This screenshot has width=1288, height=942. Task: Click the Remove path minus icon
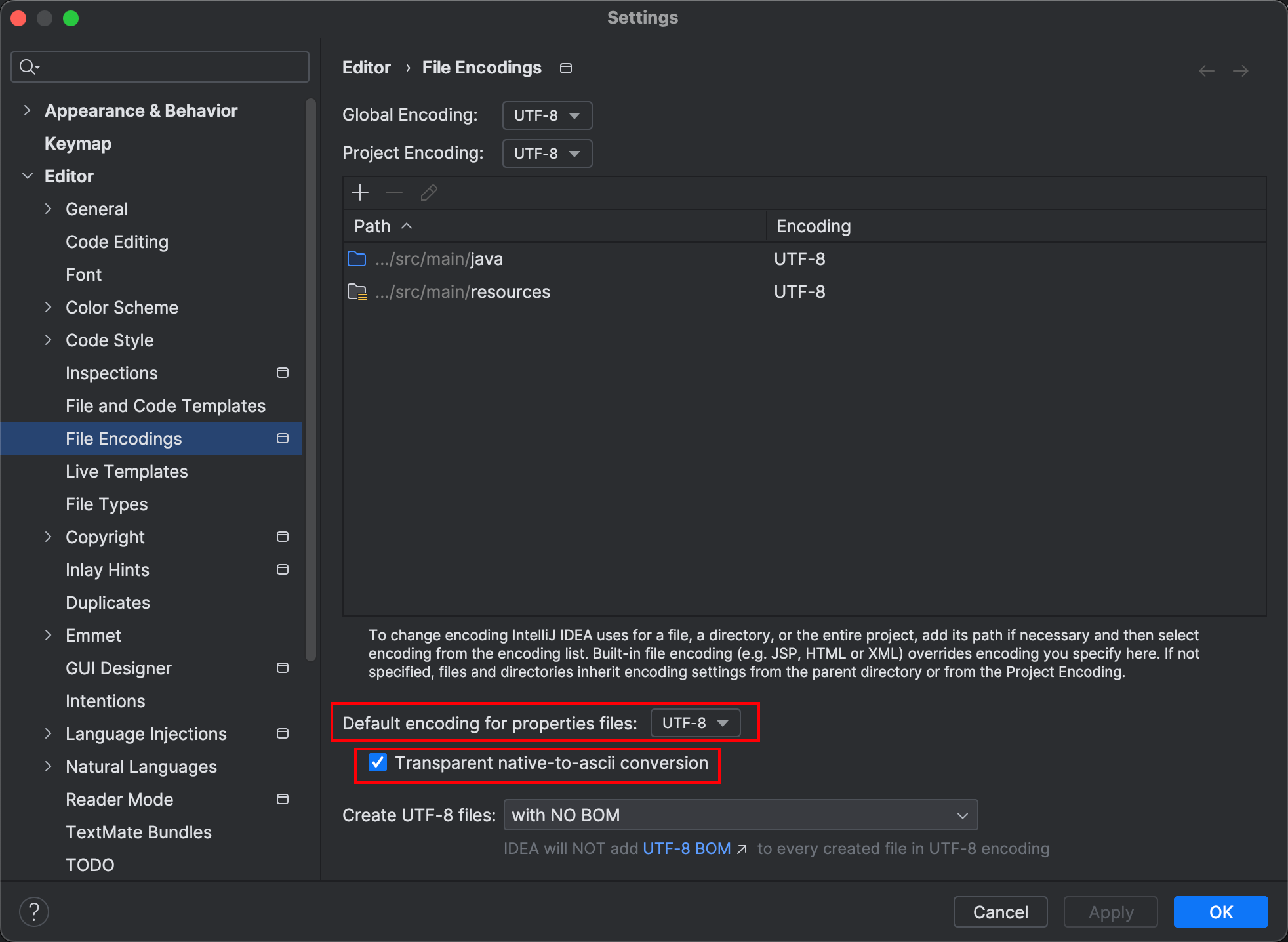[394, 192]
